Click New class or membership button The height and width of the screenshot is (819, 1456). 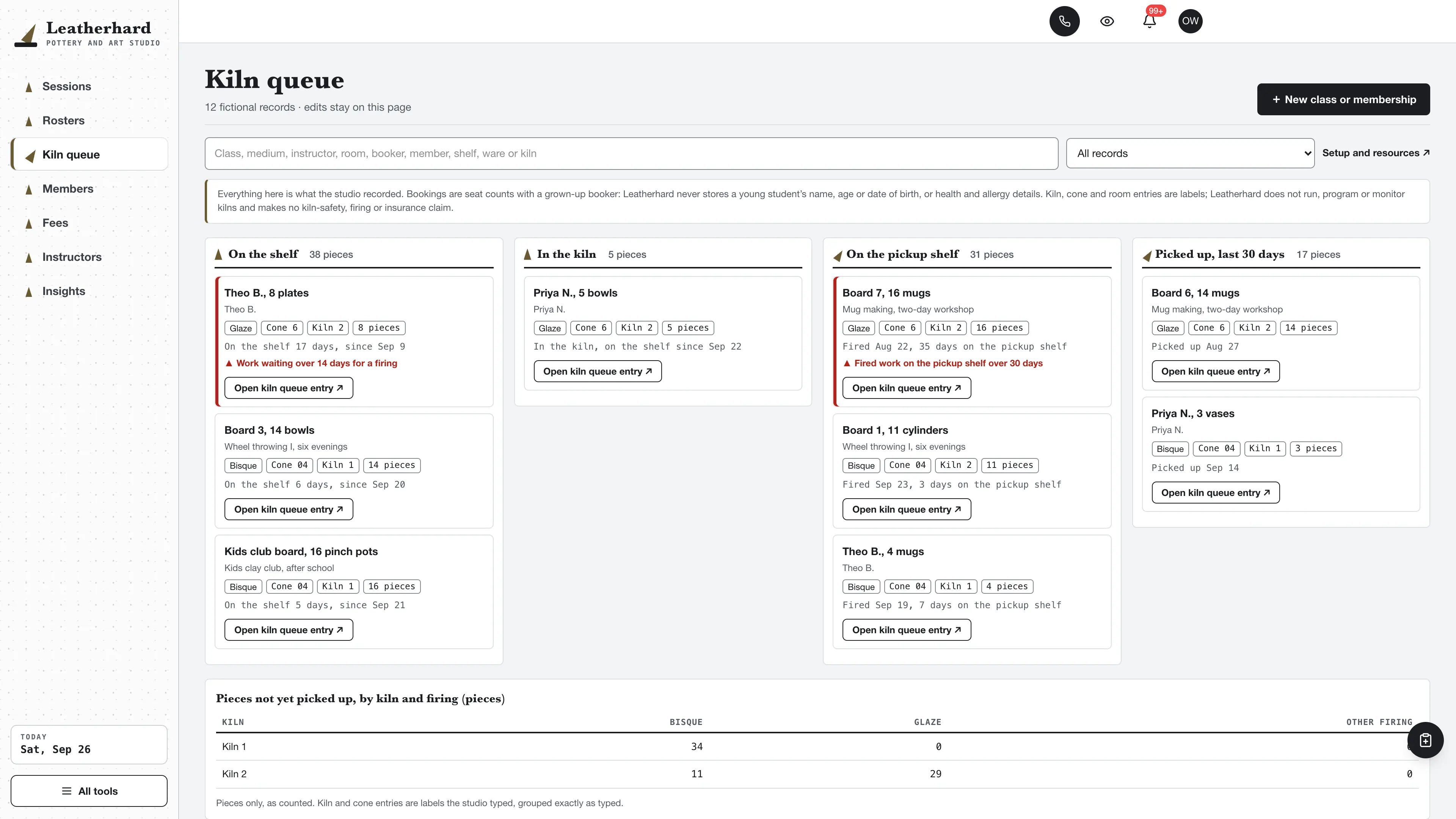pos(1343,99)
